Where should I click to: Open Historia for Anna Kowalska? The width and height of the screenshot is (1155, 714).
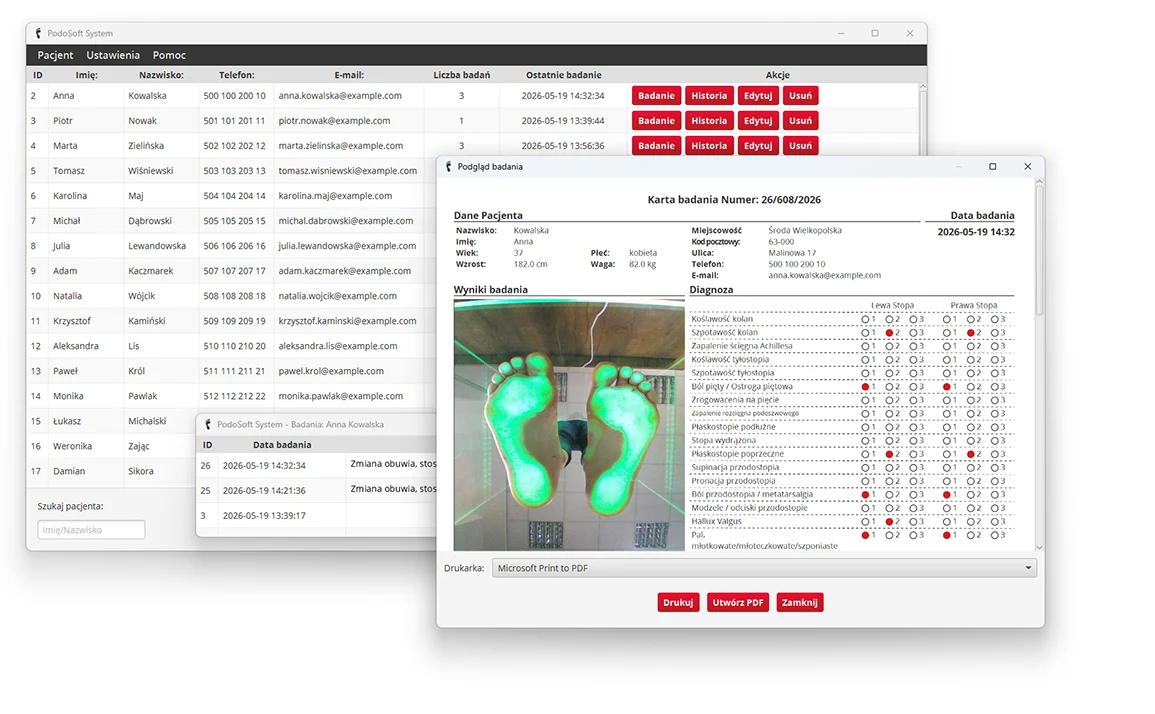709,96
